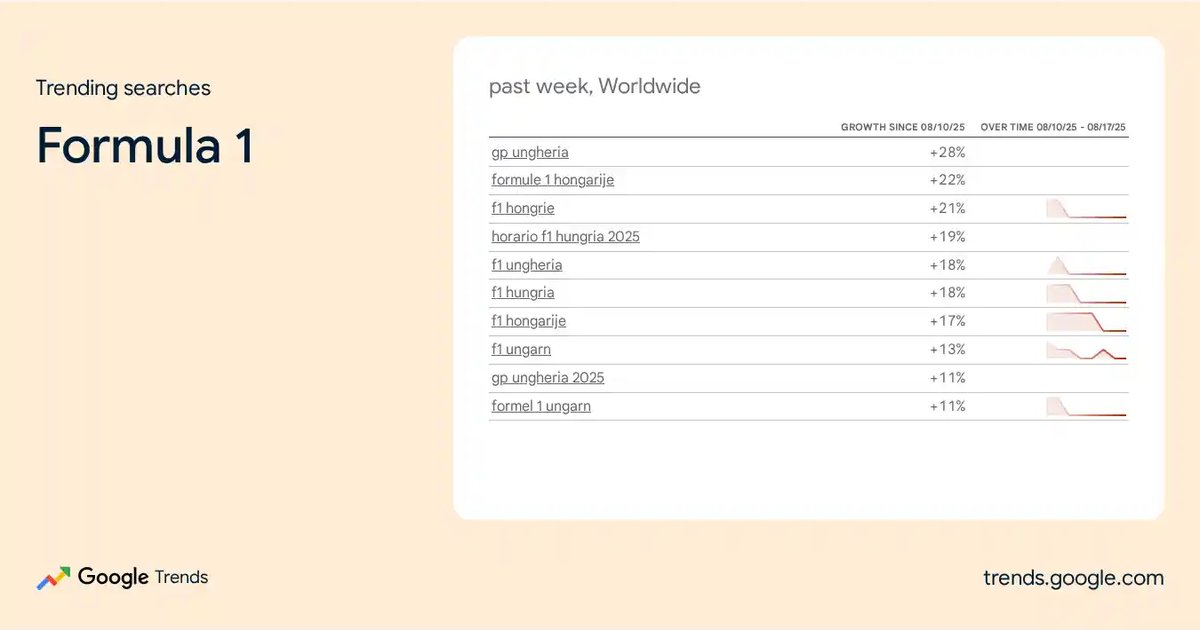Click 'OVER TIME 08/10/25 - 08/17/25' header
The height and width of the screenshot is (630, 1200).
[1054, 128]
